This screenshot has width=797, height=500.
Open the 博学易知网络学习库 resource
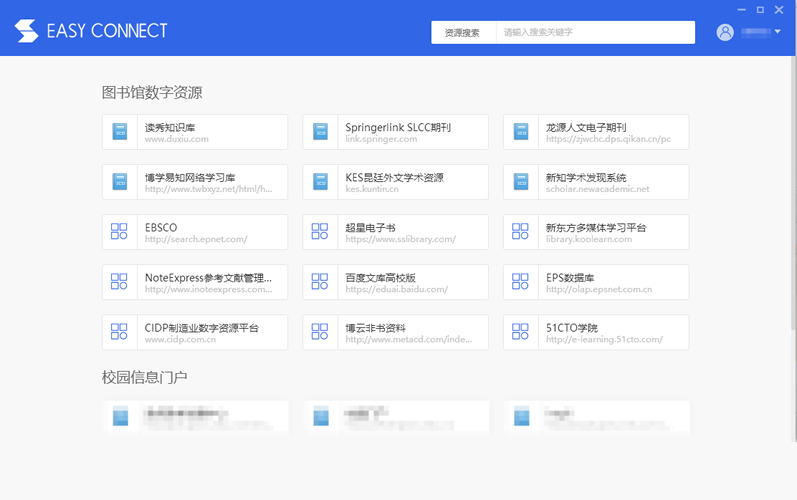pos(195,182)
